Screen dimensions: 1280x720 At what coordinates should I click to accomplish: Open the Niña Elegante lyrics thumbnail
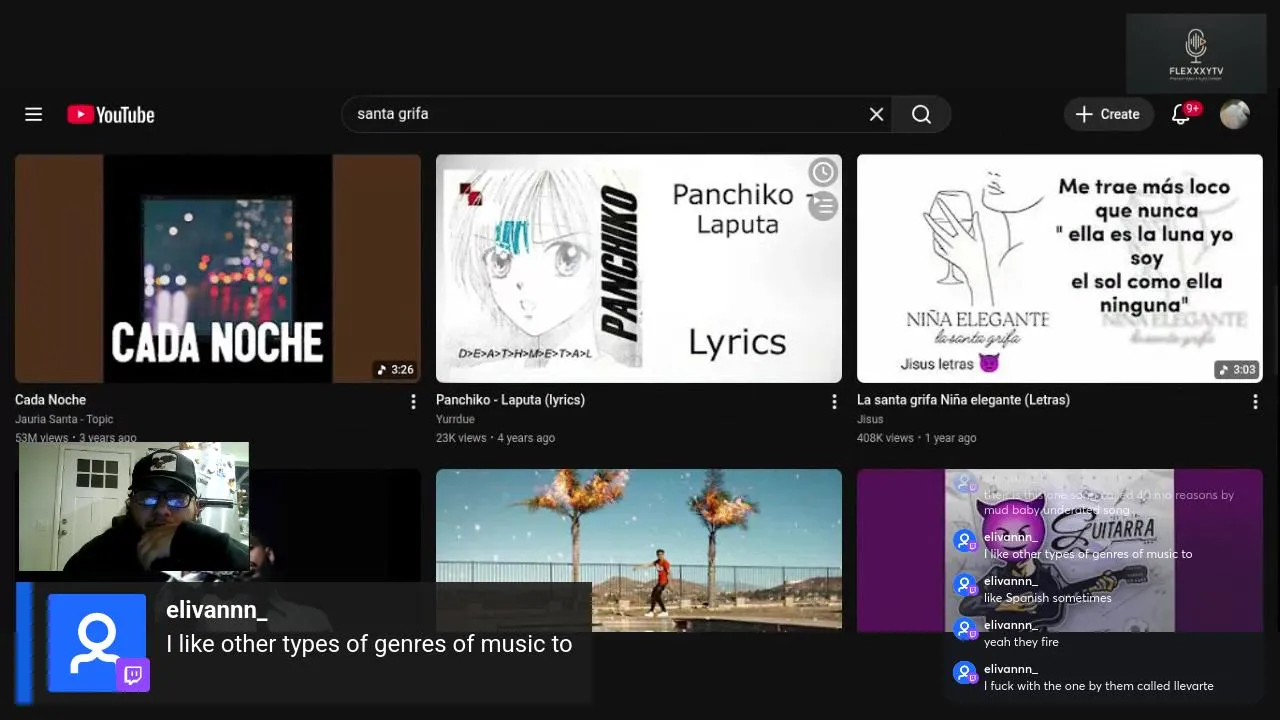coord(1060,268)
